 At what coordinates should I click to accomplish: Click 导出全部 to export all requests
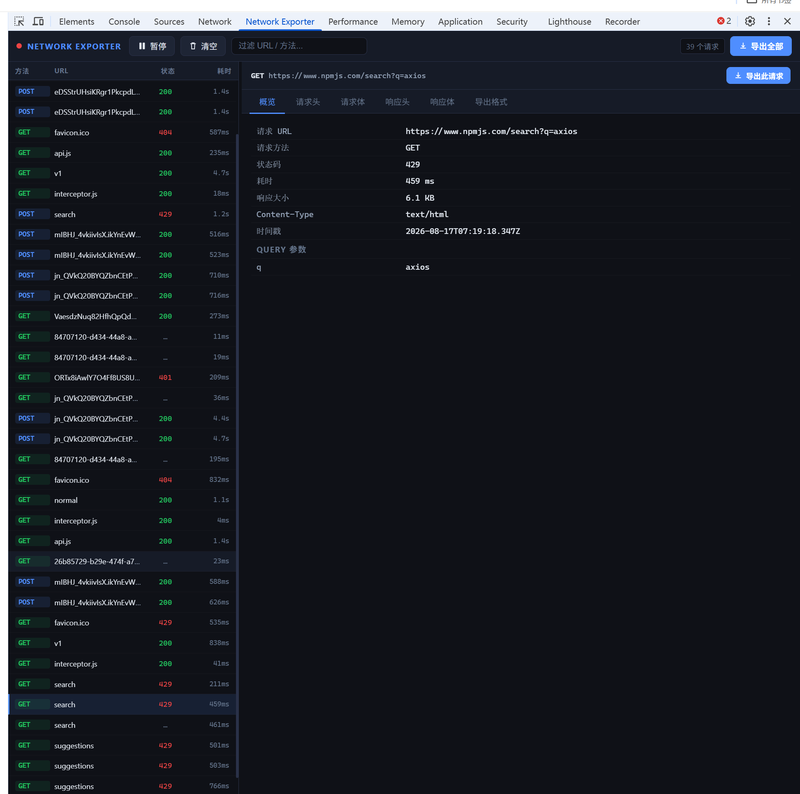761,46
